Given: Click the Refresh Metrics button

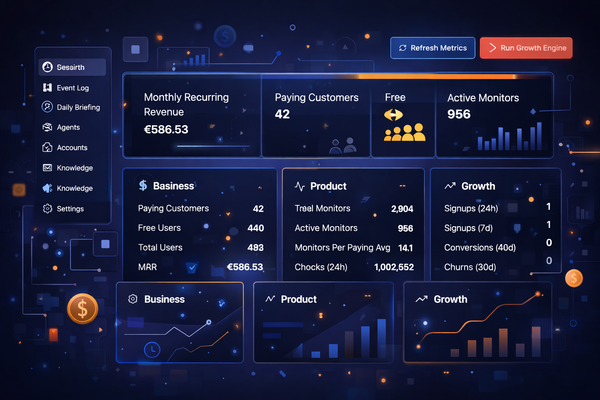Looking at the screenshot, I should coord(432,48).
